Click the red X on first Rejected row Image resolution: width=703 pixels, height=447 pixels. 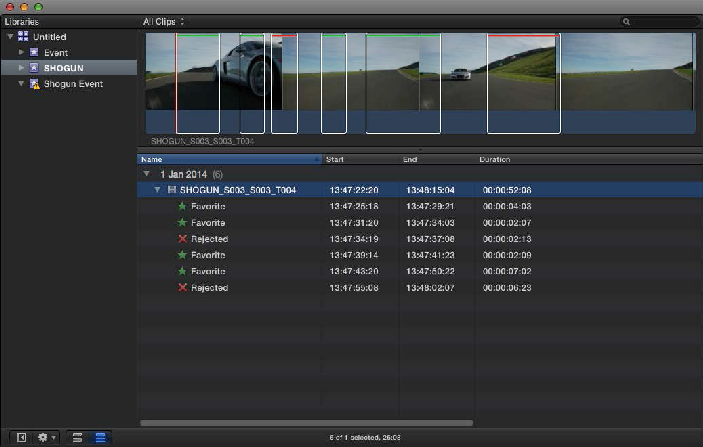(x=182, y=239)
